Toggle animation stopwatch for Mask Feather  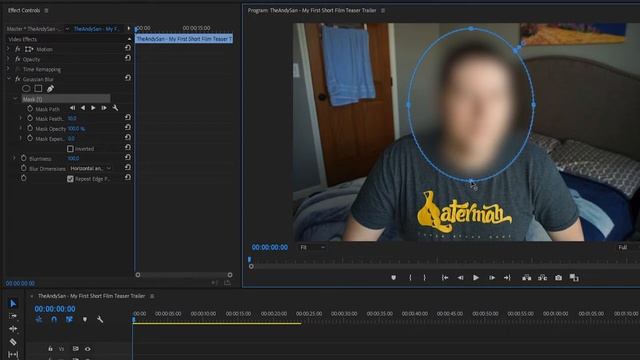(x=30, y=118)
